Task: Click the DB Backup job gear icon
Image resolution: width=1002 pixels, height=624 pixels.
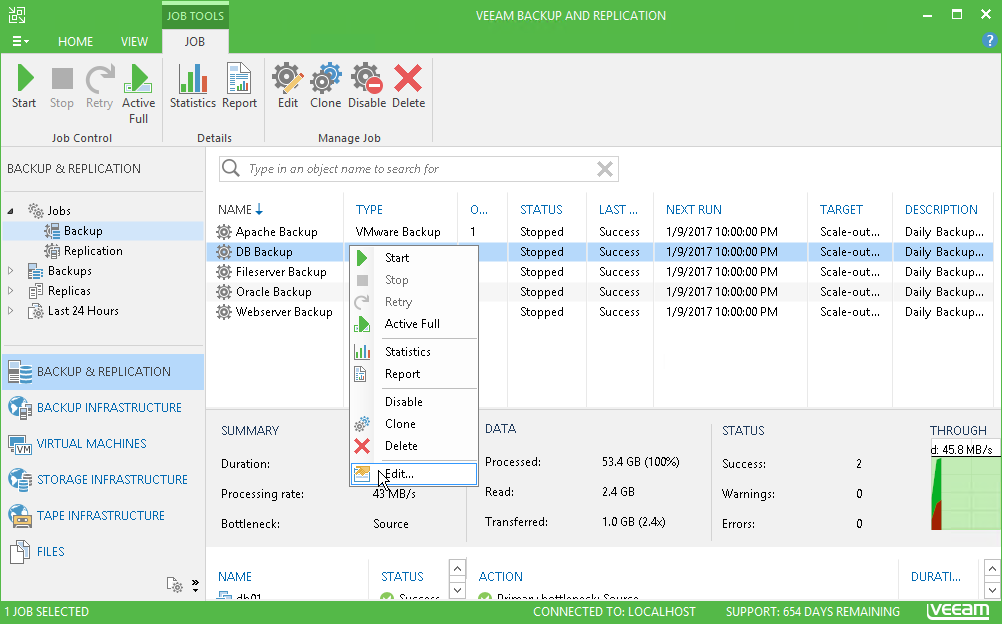Action: pos(224,251)
